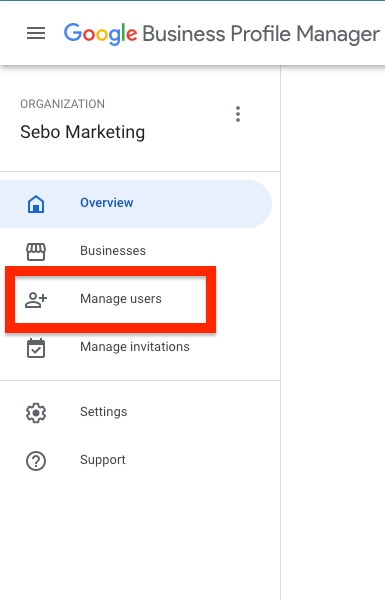
Task: Open the Support page
Action: pyautogui.click(x=103, y=460)
